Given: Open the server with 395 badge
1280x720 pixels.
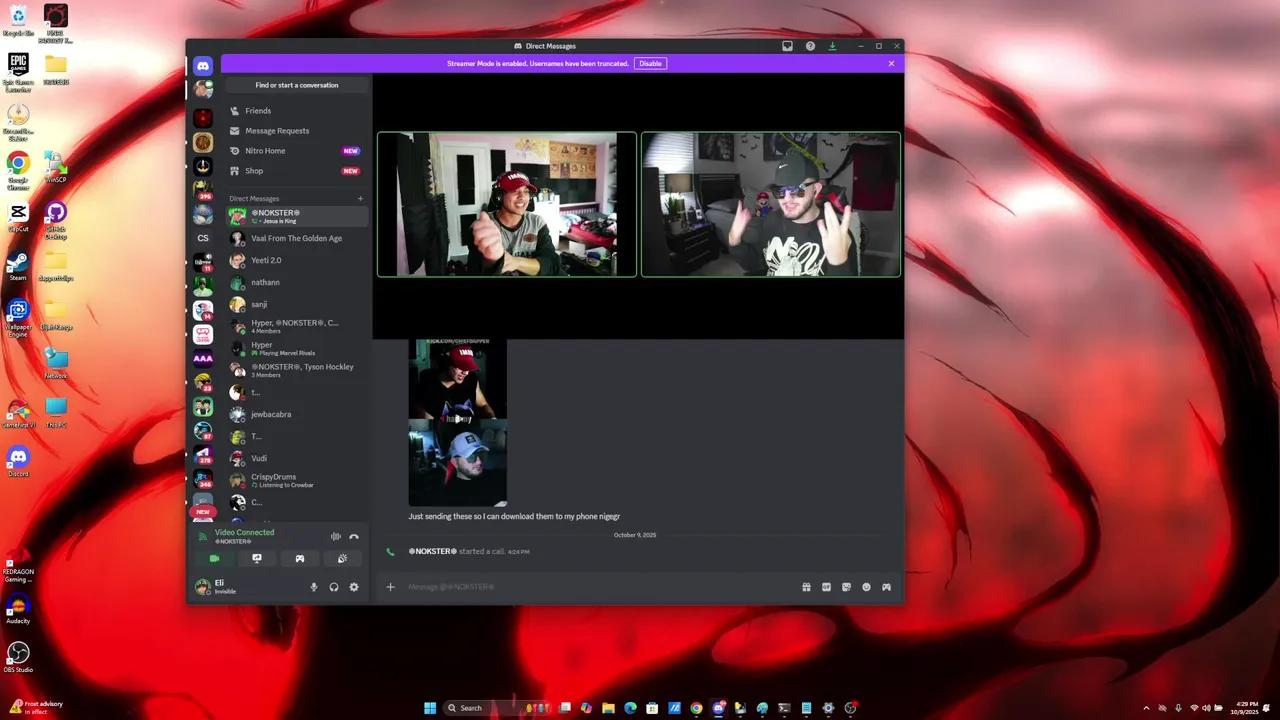Looking at the screenshot, I should (203, 189).
